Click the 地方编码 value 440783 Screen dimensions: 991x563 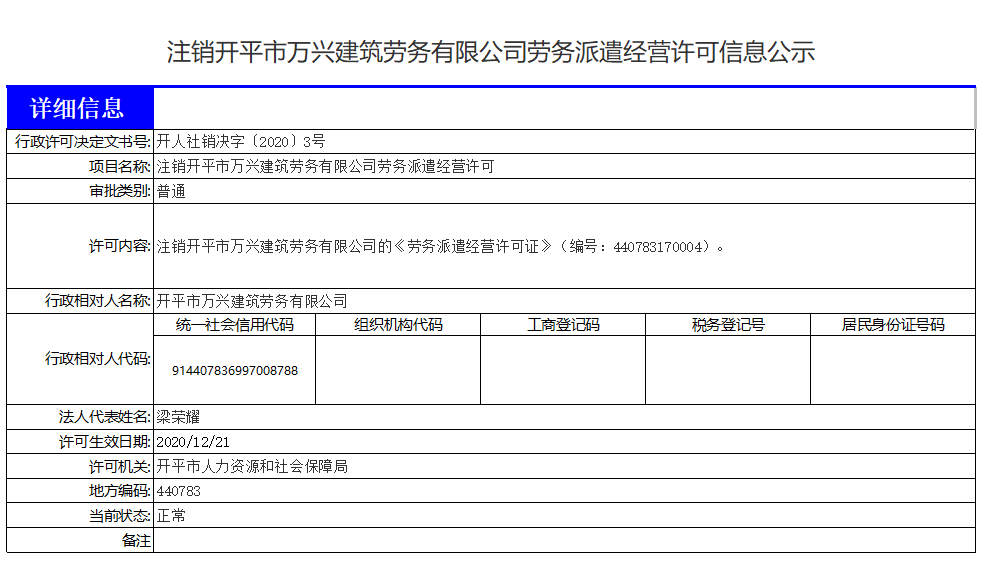179,492
